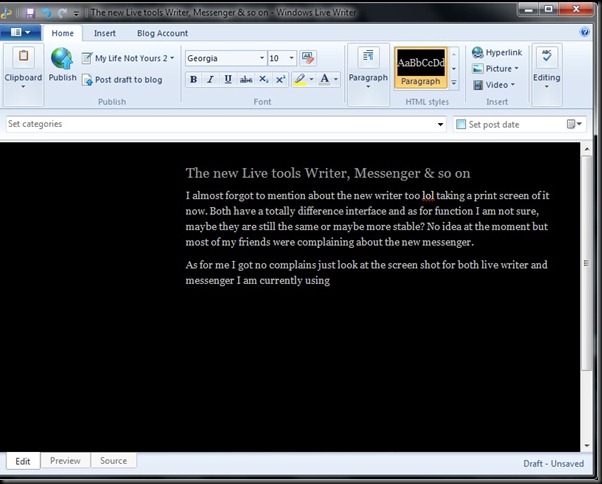Open the Video dropdown arrow
This screenshot has width=602, height=484.
pos(513,84)
